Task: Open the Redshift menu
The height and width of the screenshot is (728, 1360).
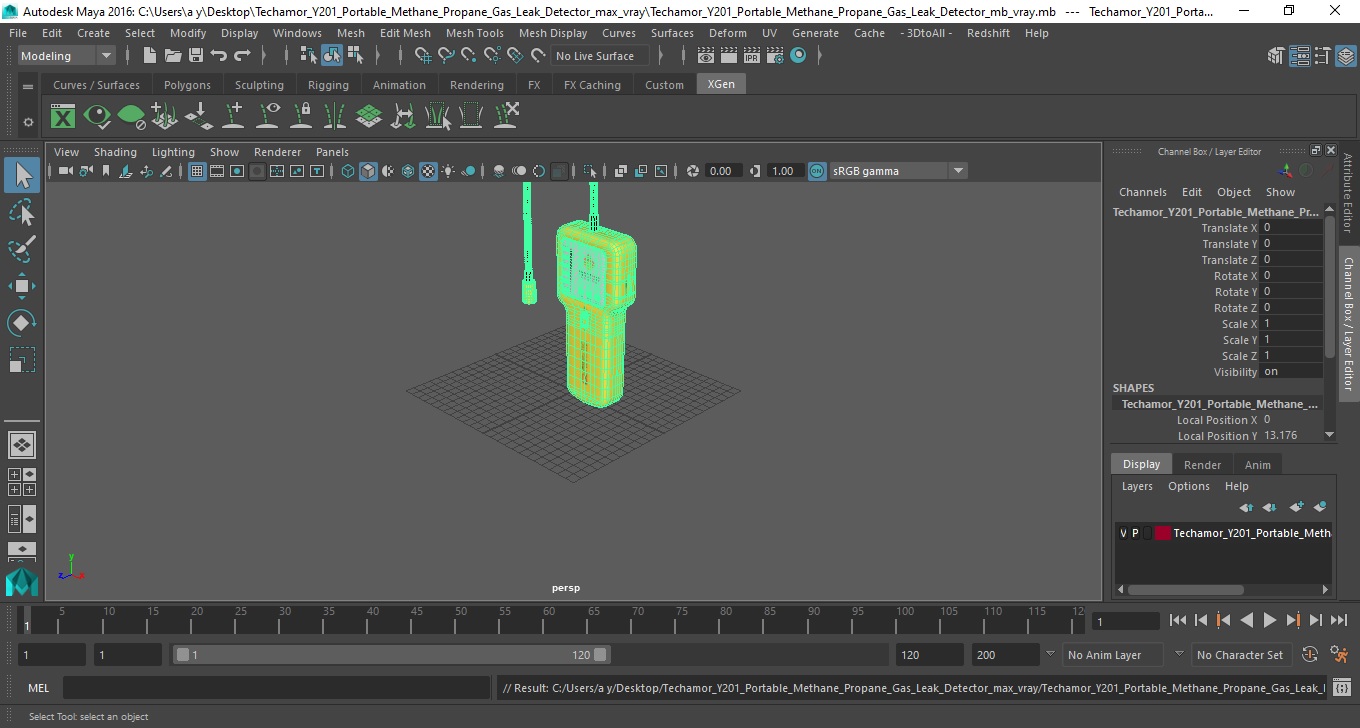Action: (x=988, y=33)
